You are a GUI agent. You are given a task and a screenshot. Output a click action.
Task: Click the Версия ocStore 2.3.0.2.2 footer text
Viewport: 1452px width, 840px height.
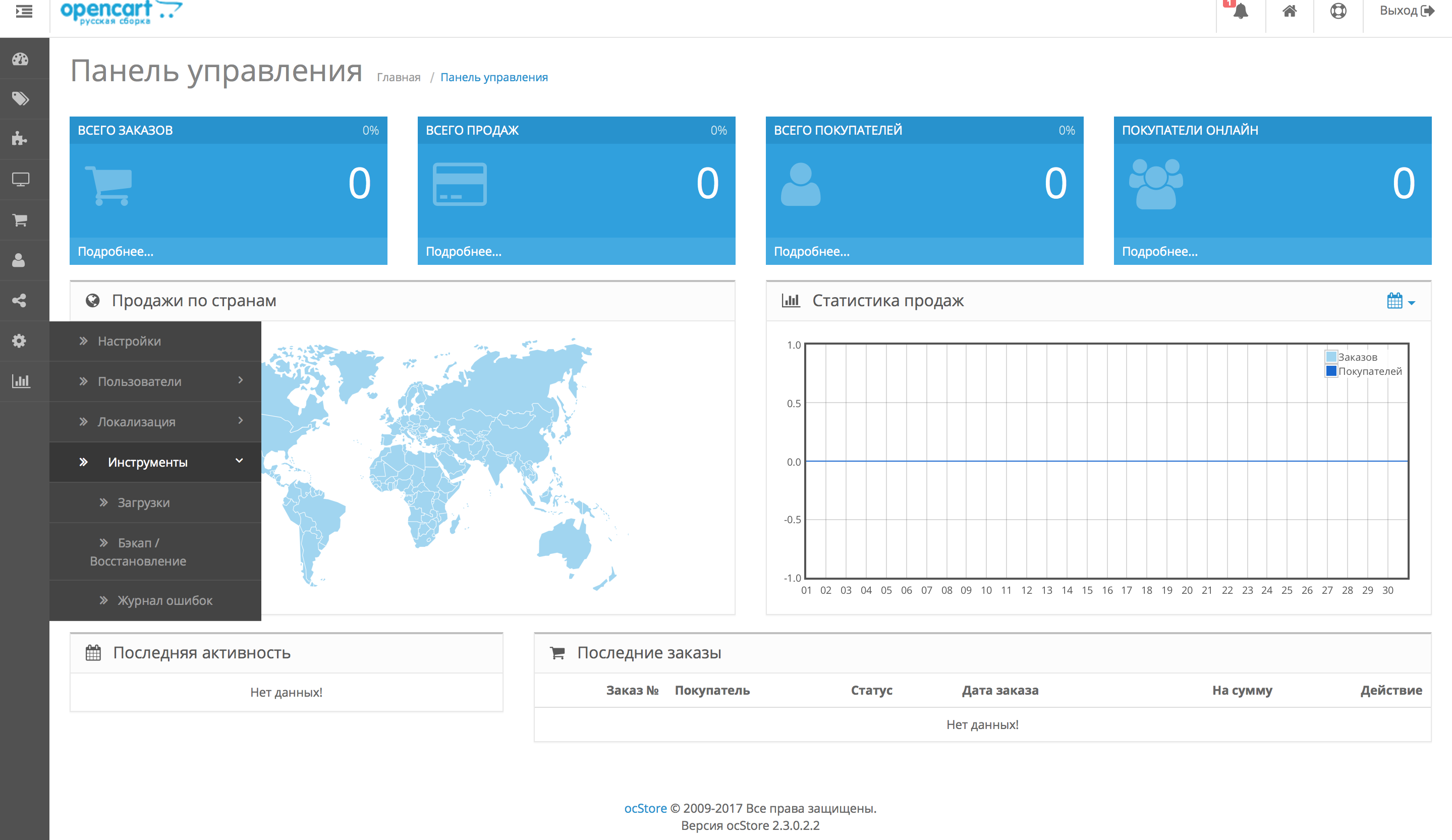tap(750, 825)
